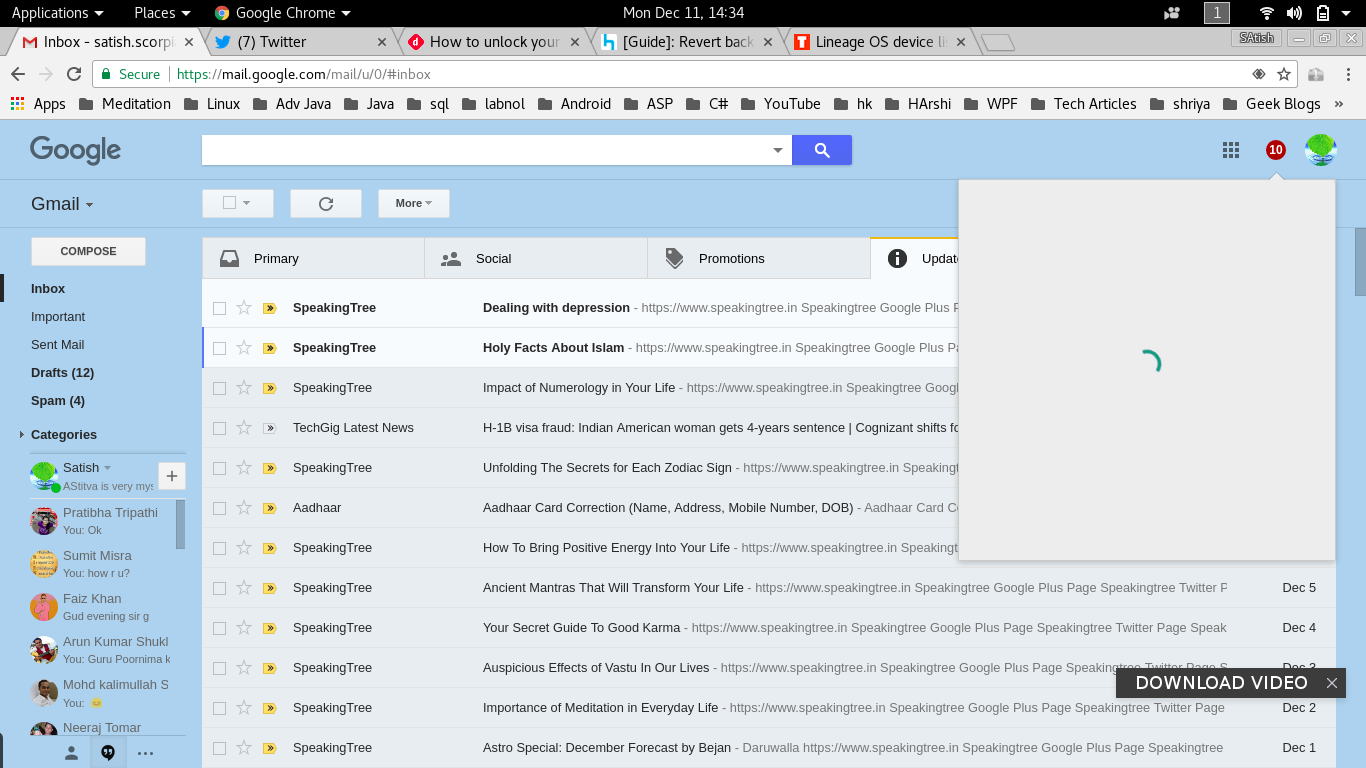This screenshot has height=768, width=1366.
Task: Click the Google logo
Action: coord(75,150)
